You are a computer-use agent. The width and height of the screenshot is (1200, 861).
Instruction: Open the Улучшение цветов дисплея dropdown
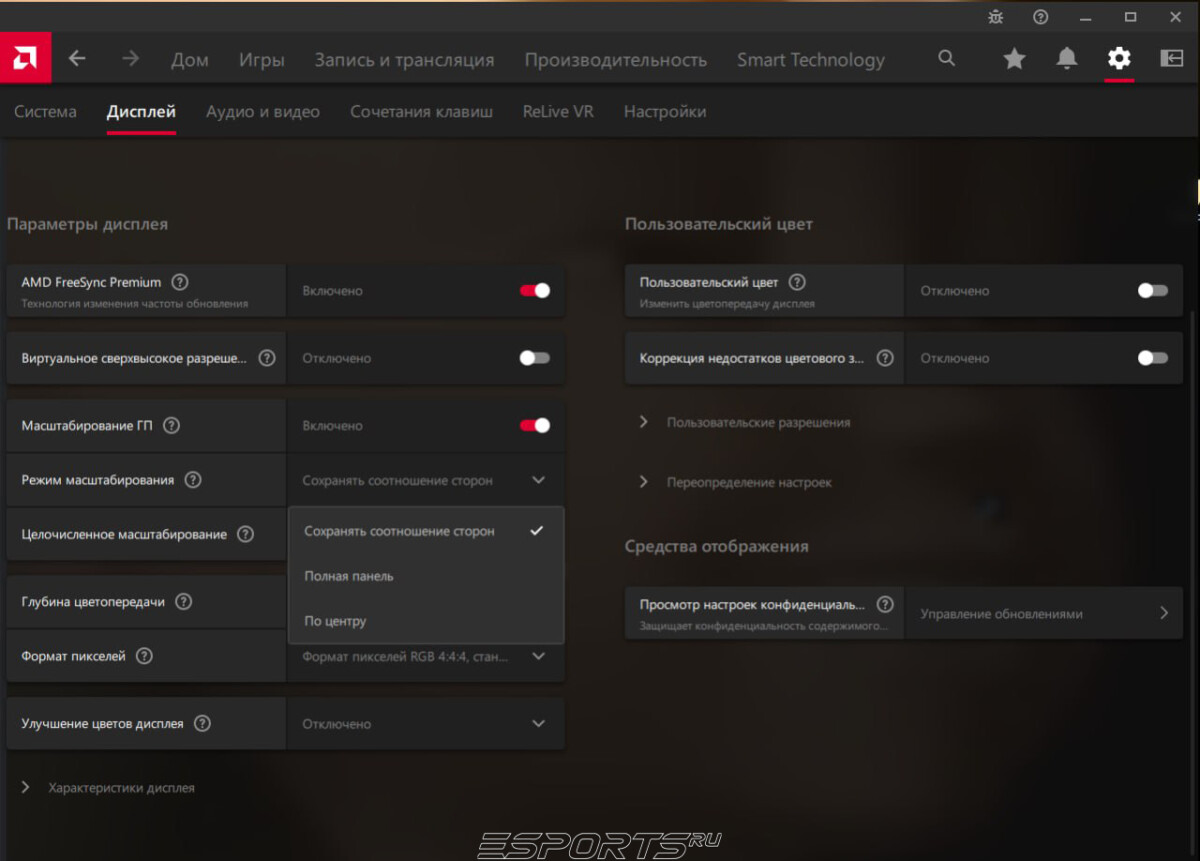(426, 723)
